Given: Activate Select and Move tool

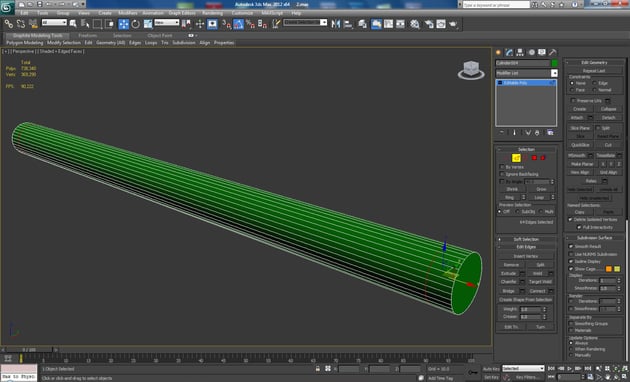Looking at the screenshot, I should pyautogui.click(x=123, y=24).
